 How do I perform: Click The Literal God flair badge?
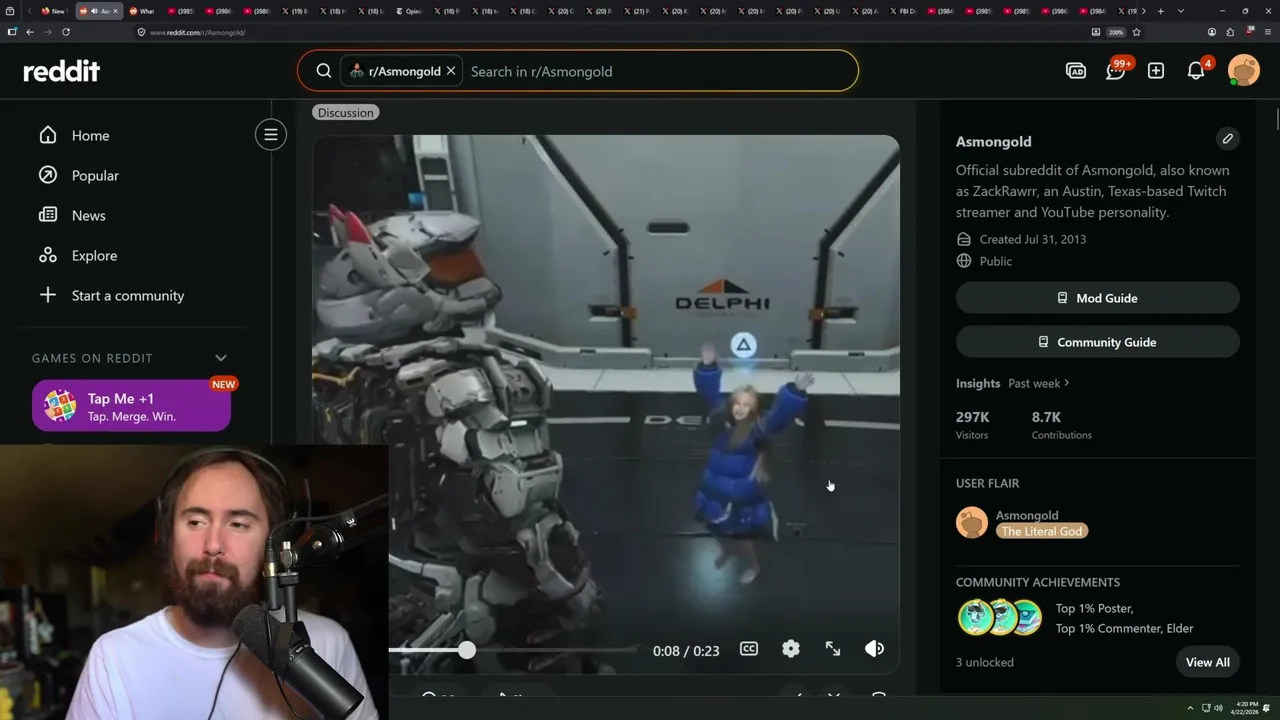1042,531
